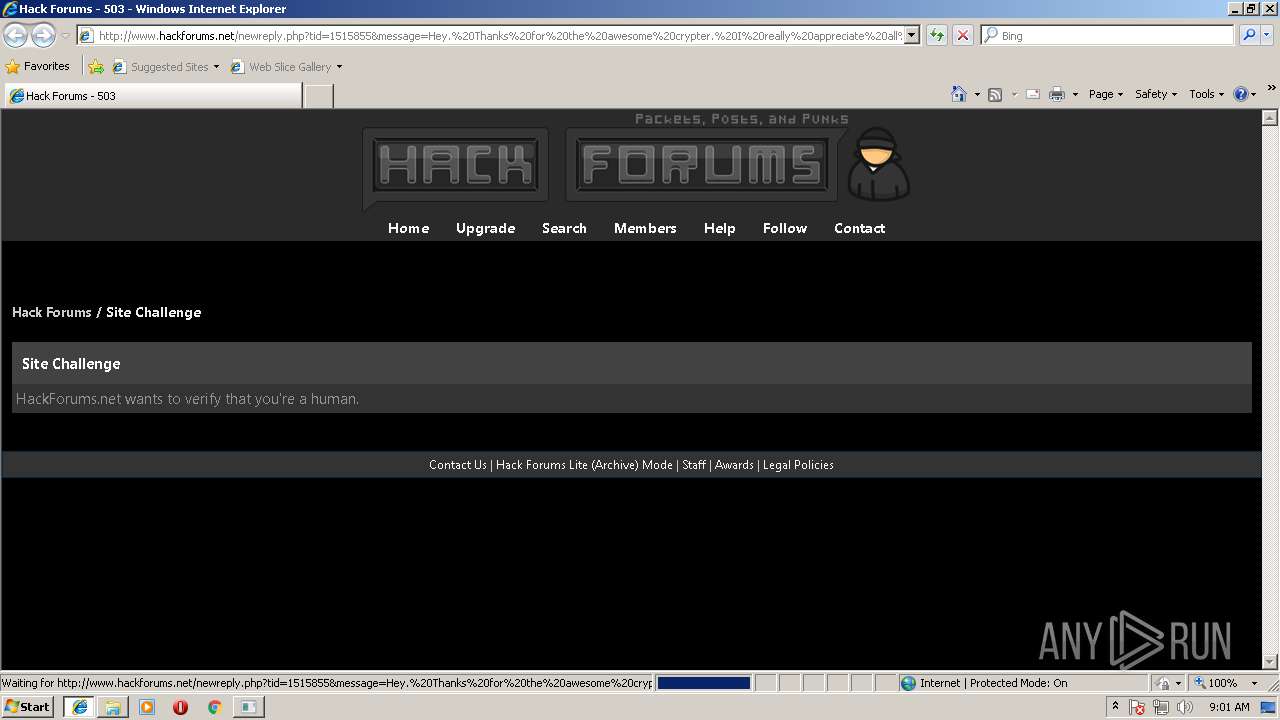Click the RSS feeds icon
This screenshot has height=720, width=1280.
pyautogui.click(x=995, y=94)
